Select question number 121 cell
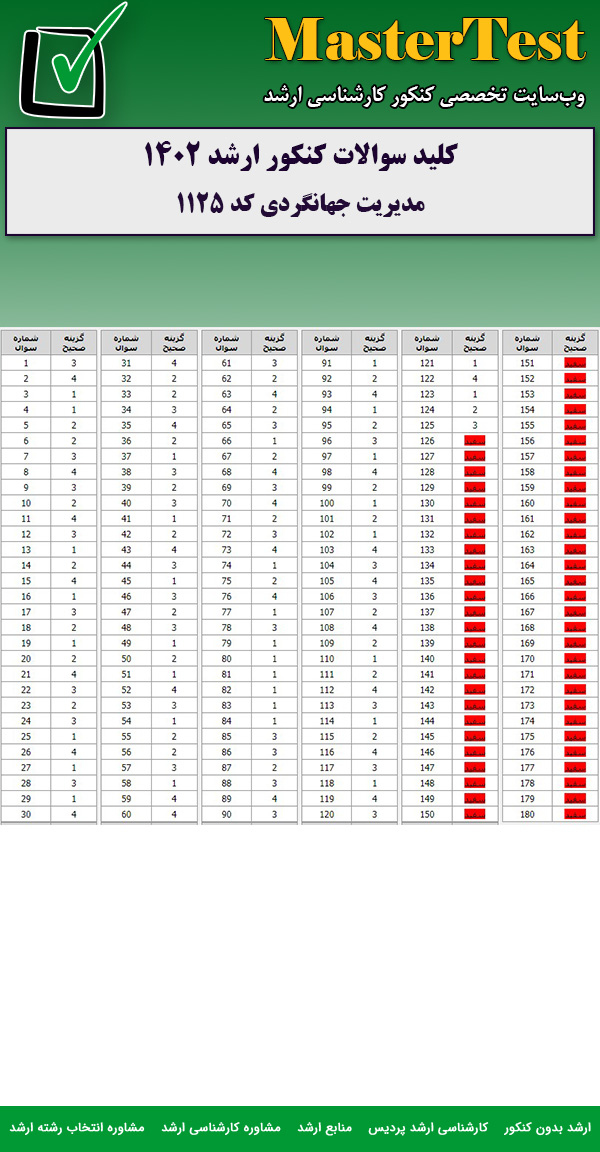This screenshot has height=1152, width=600. 427,364
